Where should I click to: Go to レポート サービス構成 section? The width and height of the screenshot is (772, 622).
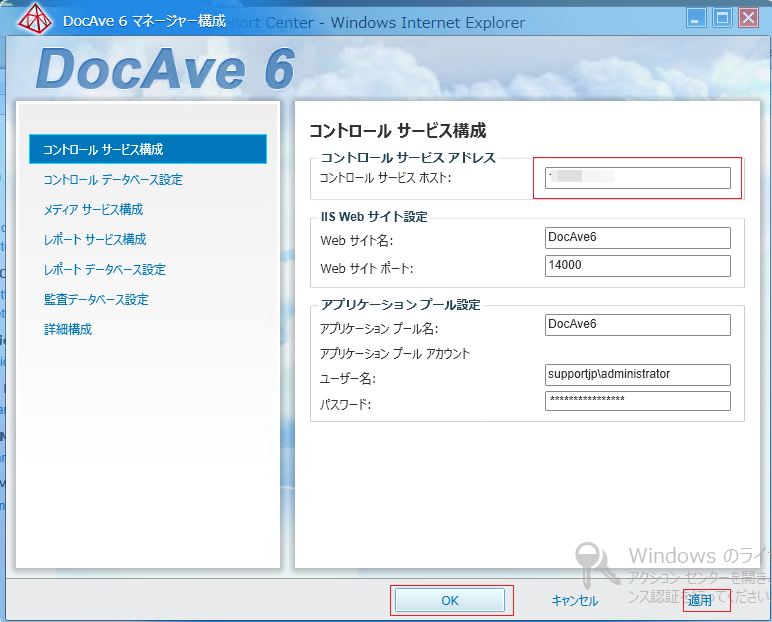(95, 239)
